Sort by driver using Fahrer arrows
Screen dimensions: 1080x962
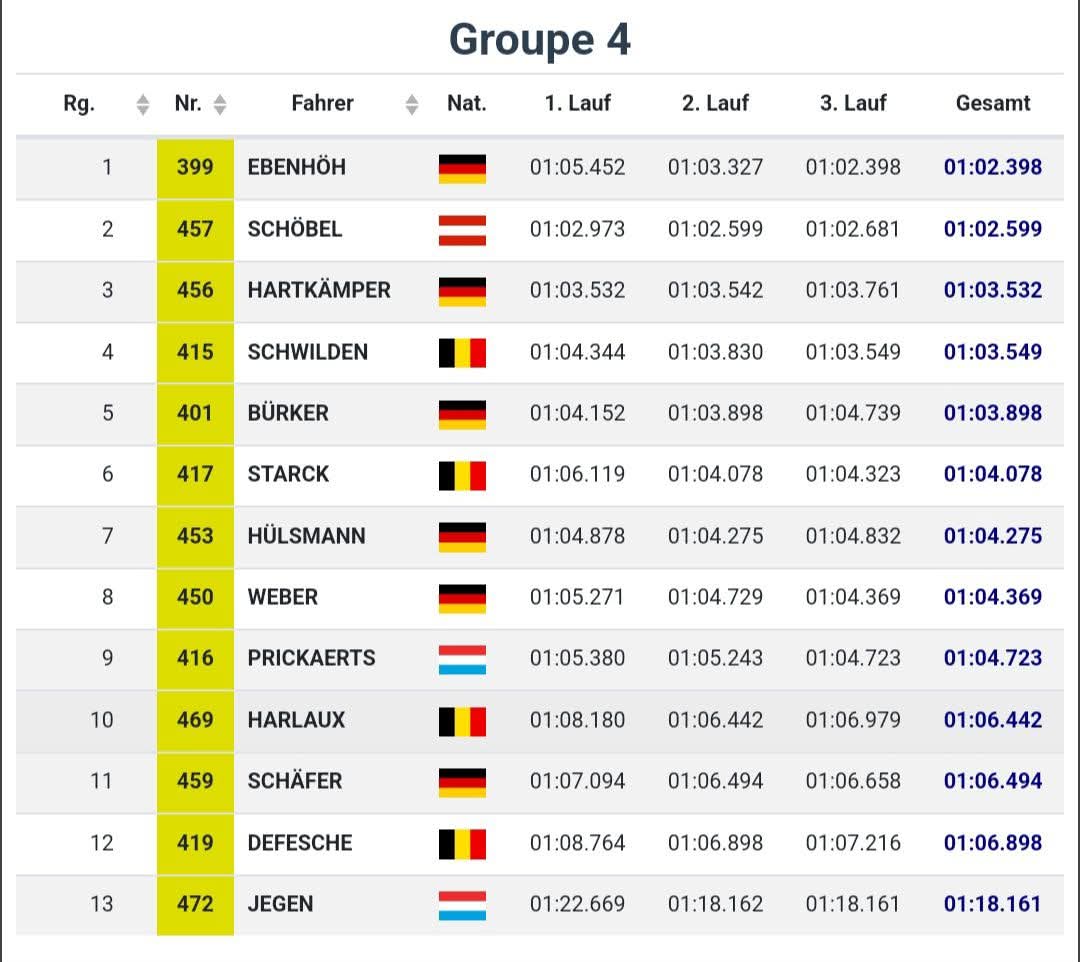411,104
